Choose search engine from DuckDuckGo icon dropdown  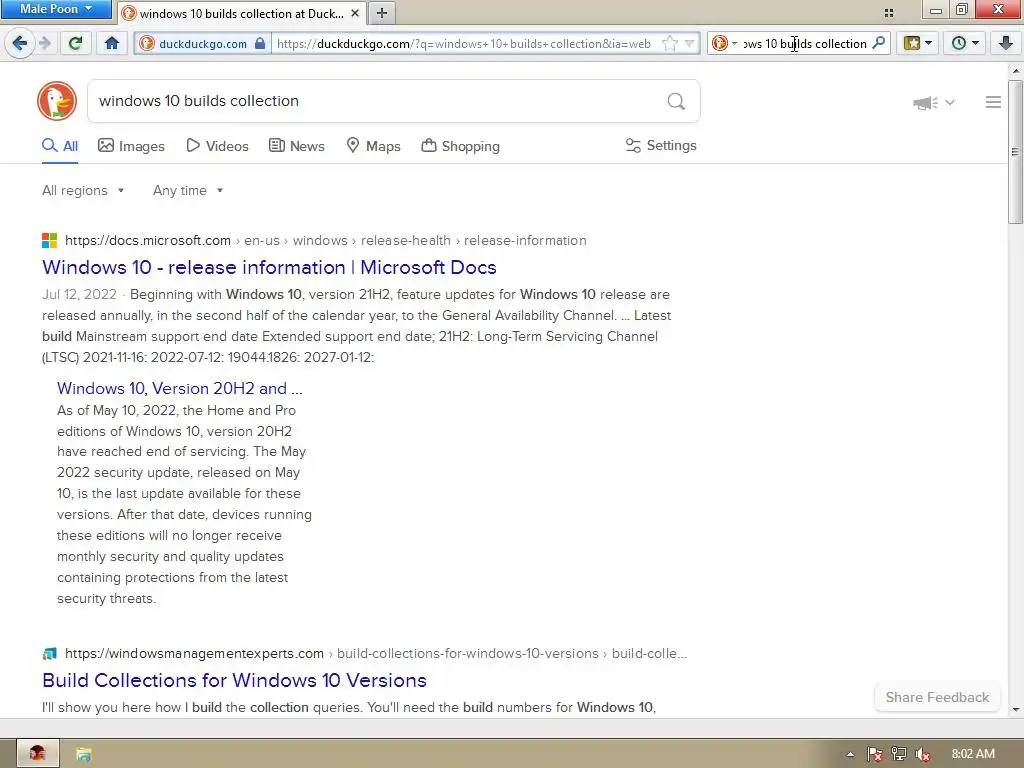click(x=724, y=44)
